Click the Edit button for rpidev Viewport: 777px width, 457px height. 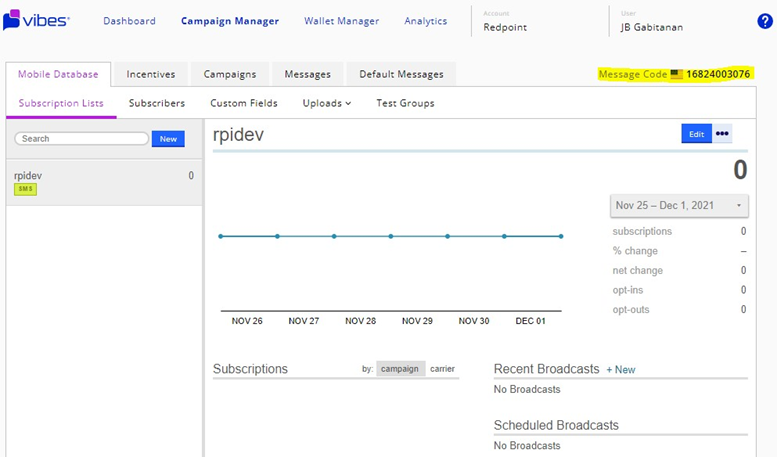tap(696, 134)
